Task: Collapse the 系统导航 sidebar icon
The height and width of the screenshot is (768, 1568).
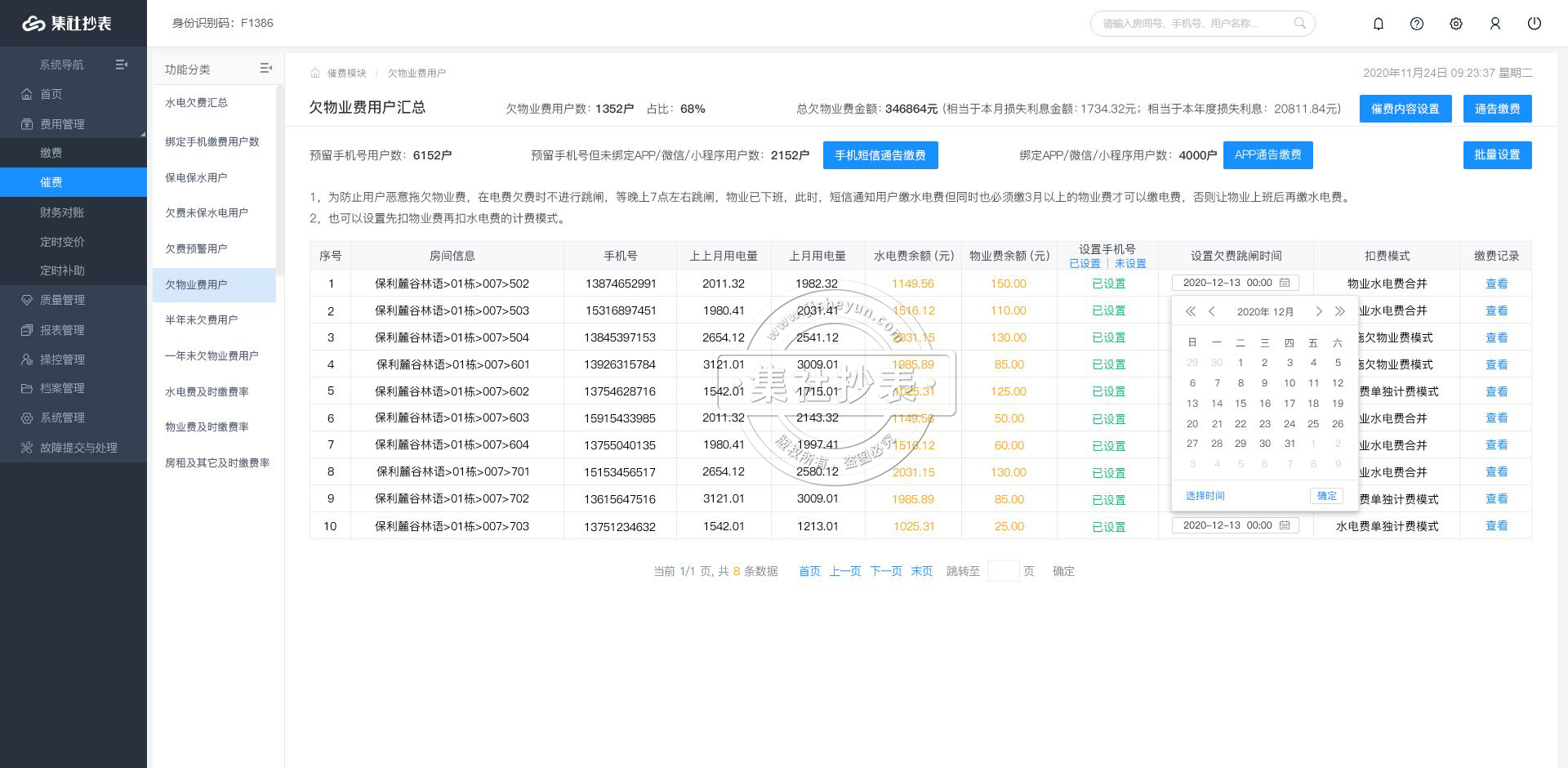Action: click(x=122, y=65)
